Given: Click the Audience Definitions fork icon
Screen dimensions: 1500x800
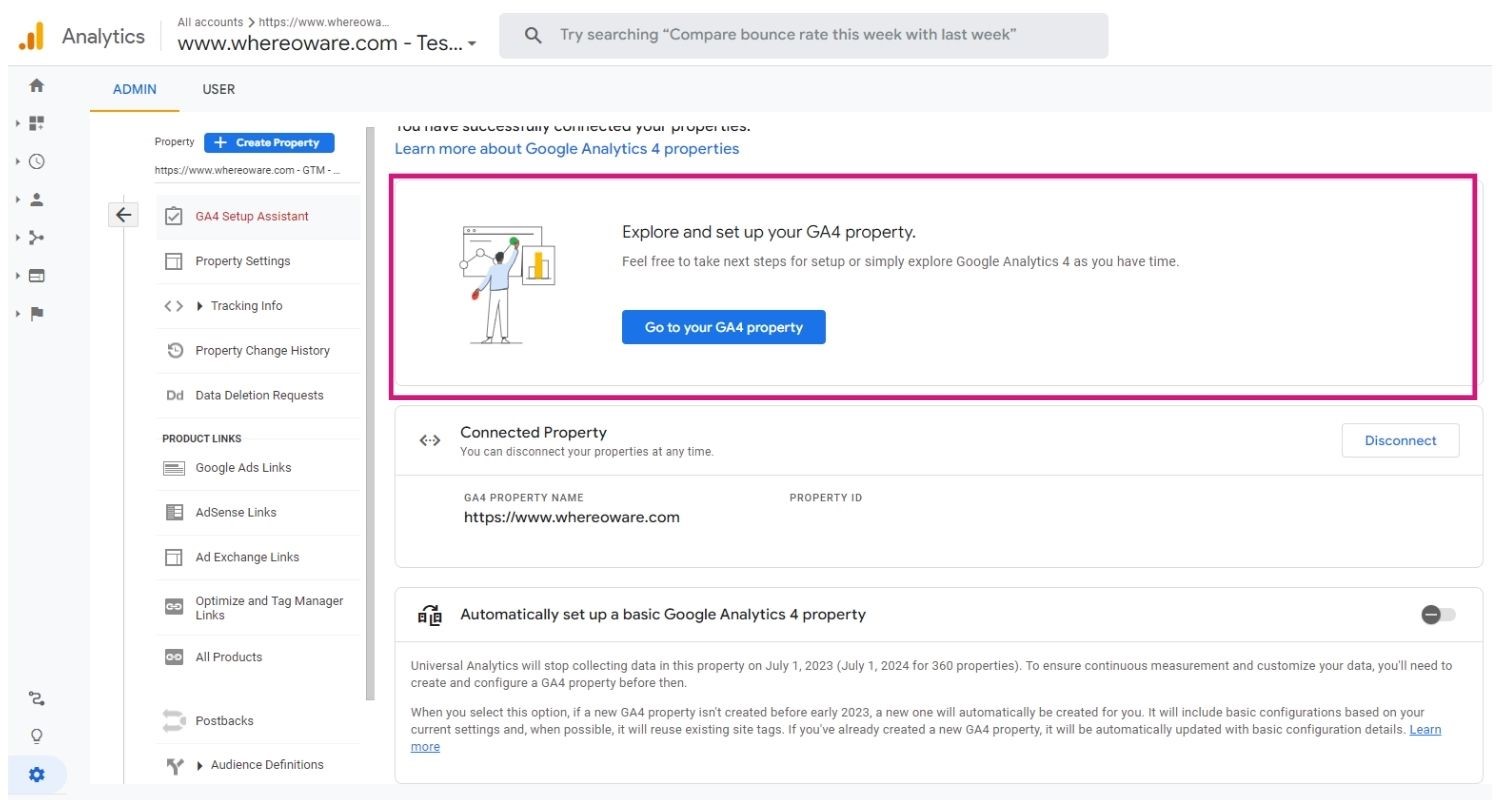Looking at the screenshot, I should pyautogui.click(x=176, y=765).
